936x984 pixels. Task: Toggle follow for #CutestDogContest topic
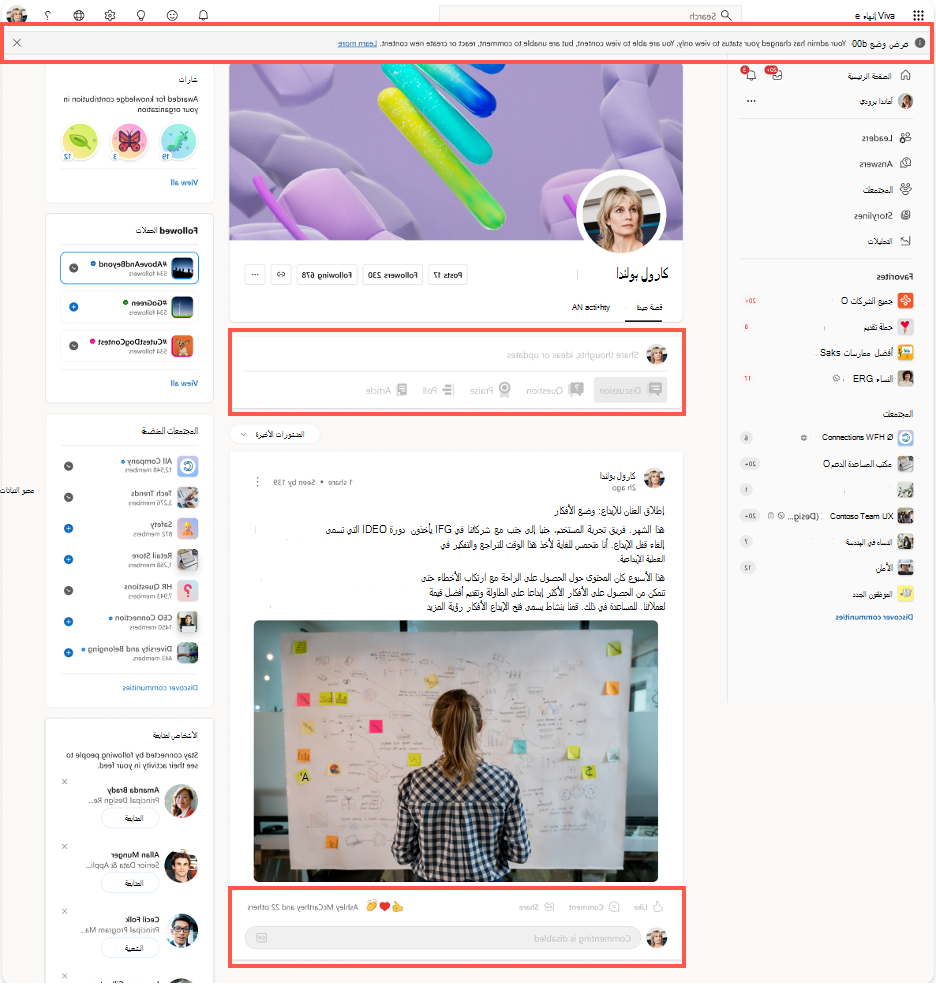pyautogui.click(x=74, y=346)
